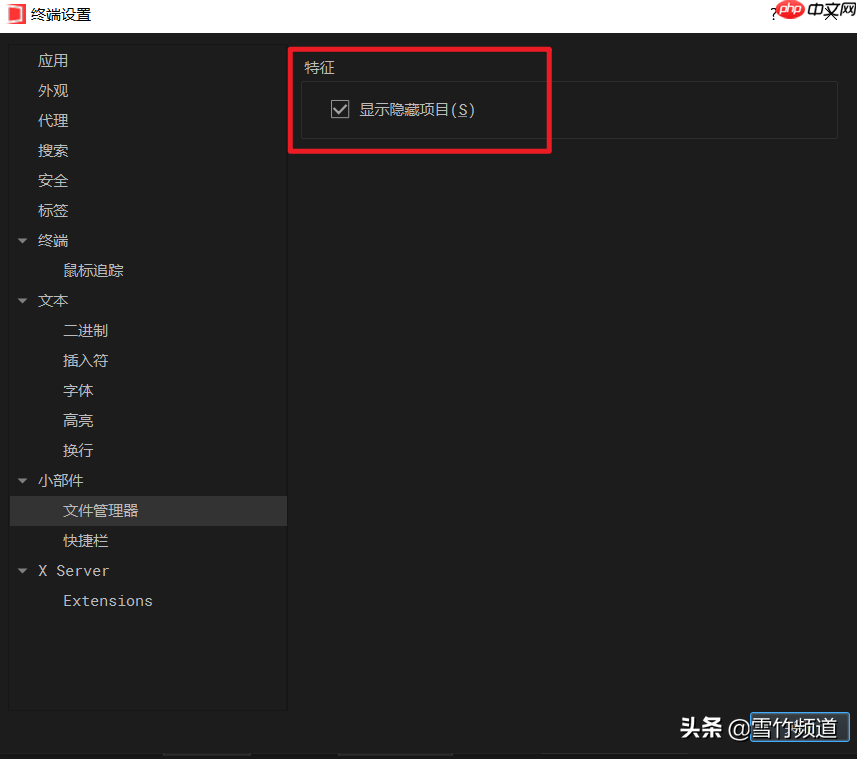This screenshot has height=759, width=857.
Task: Open 鼠标追踪 settings
Action: [x=93, y=271]
